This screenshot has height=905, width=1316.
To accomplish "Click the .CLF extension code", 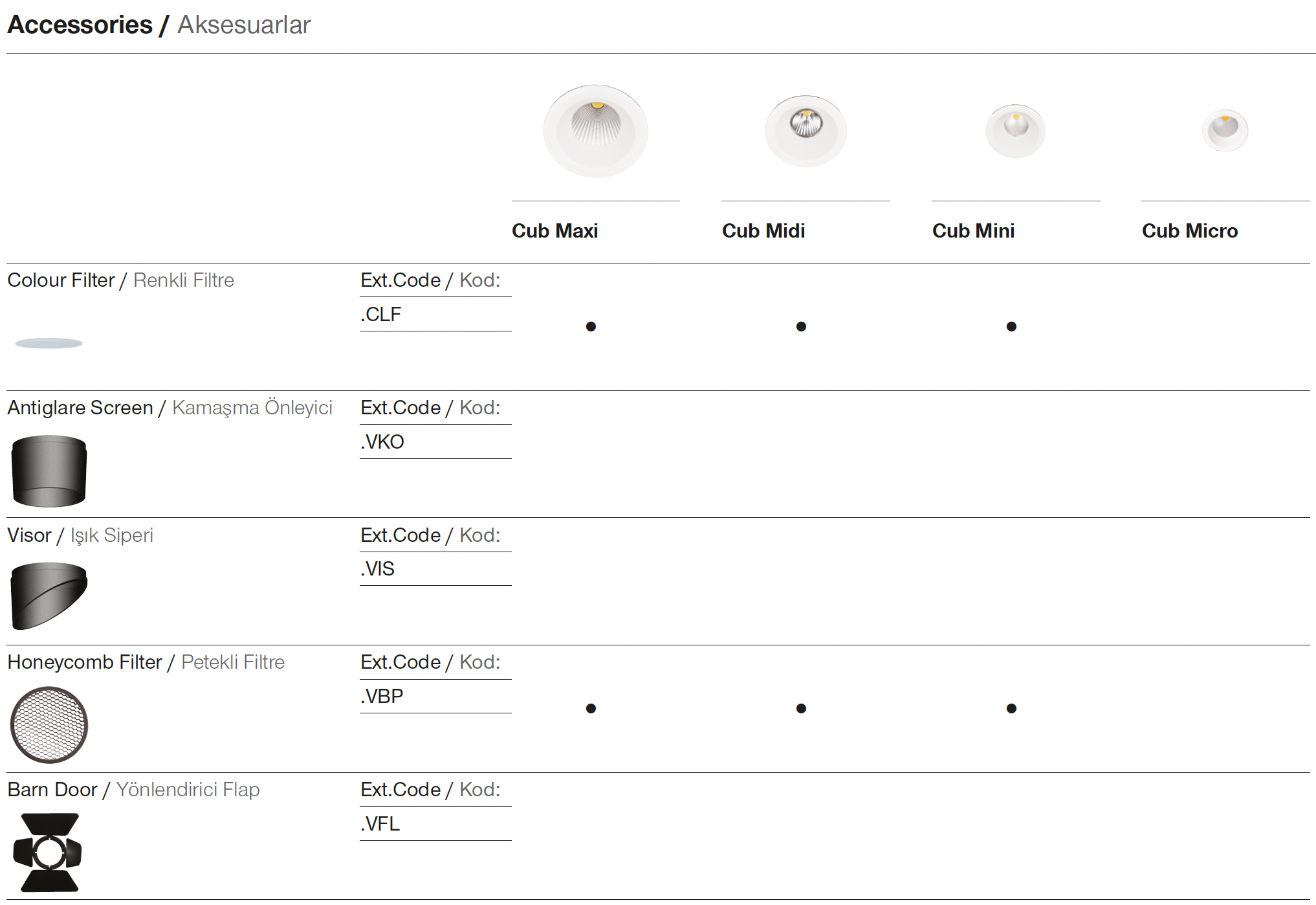I will coord(381,315).
